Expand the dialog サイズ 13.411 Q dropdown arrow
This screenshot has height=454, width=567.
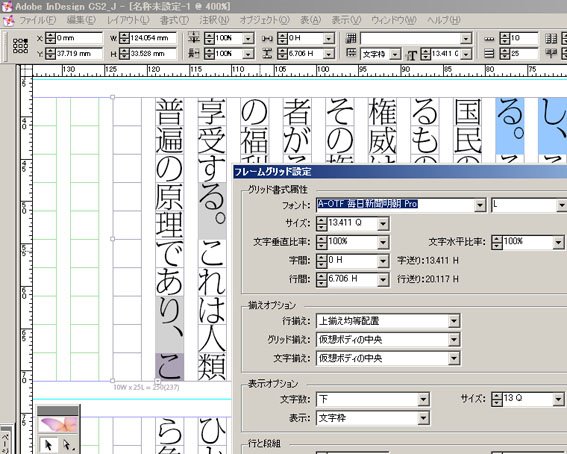383,224
